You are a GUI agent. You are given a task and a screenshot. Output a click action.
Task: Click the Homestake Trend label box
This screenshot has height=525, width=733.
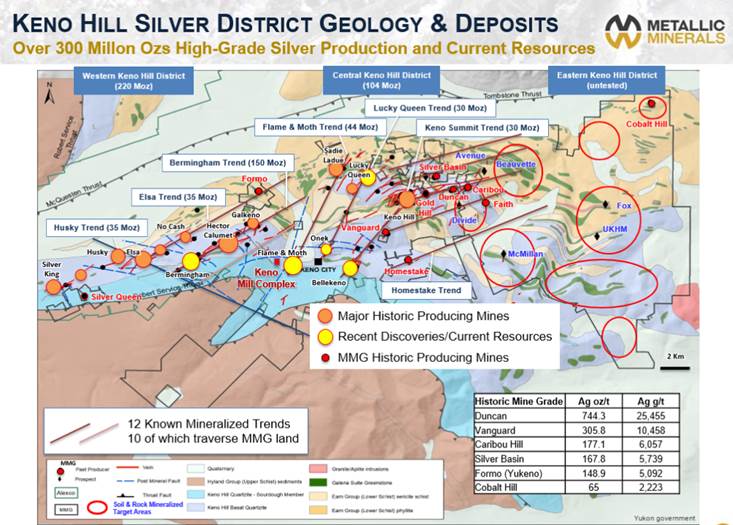(x=426, y=290)
